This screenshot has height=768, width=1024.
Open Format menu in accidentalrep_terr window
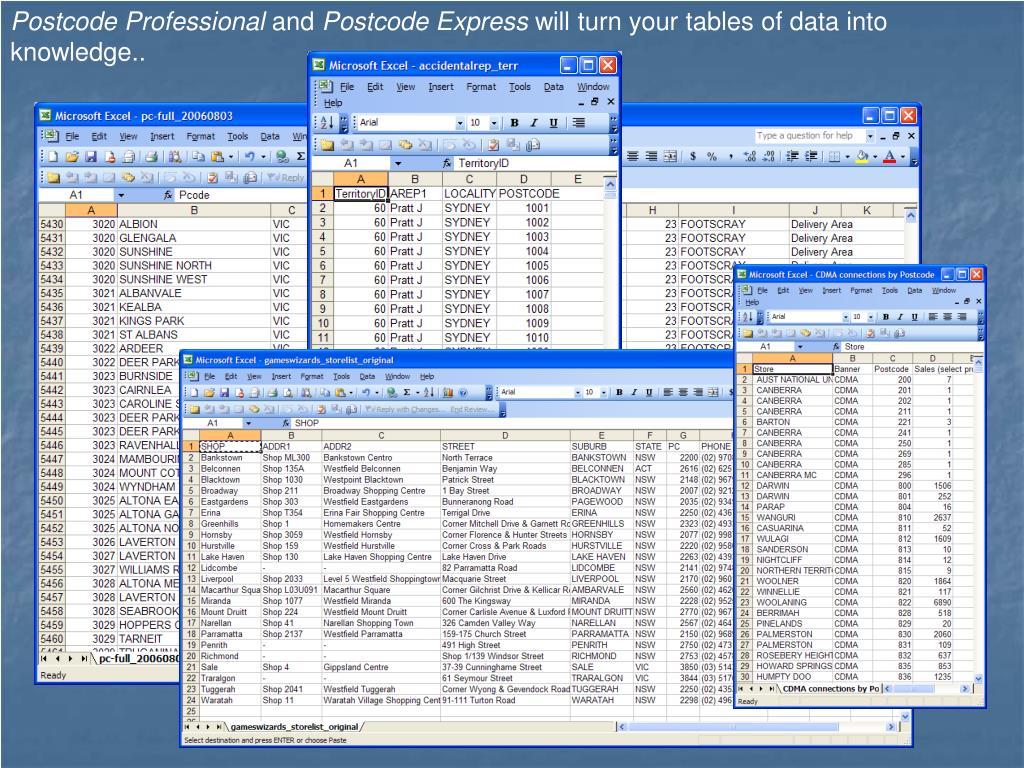pos(481,87)
